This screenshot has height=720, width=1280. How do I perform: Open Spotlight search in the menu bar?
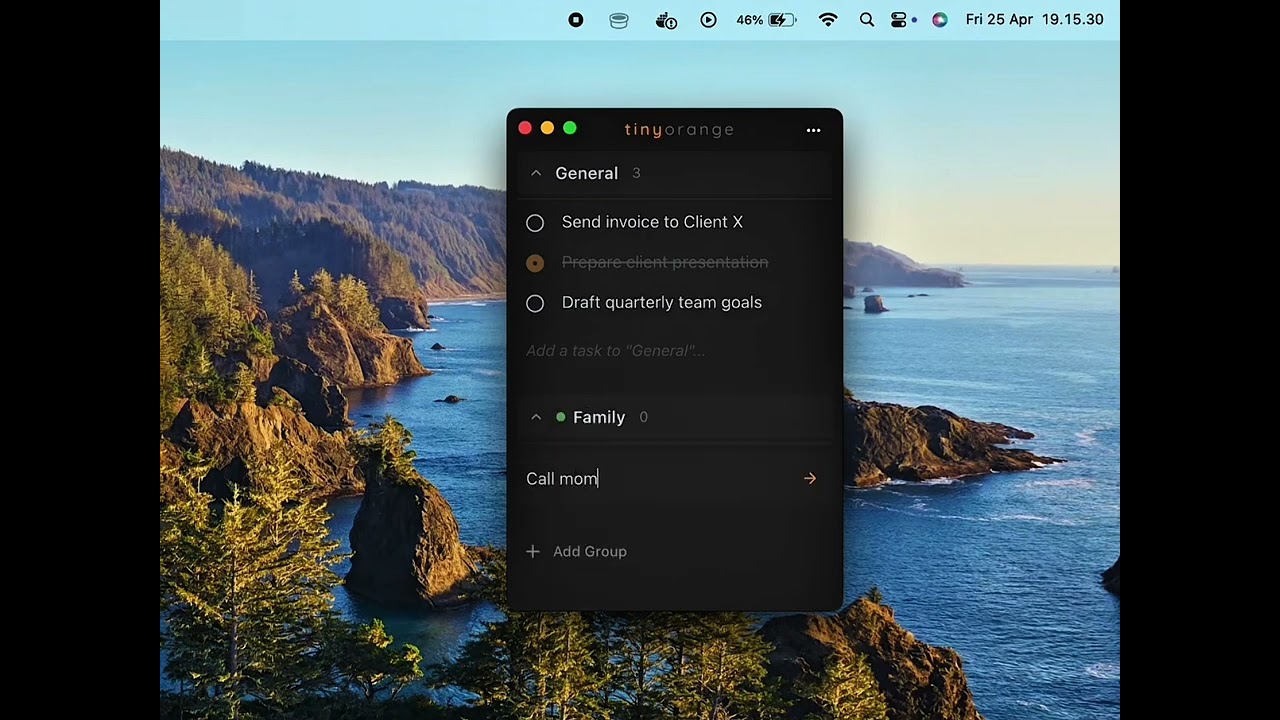[867, 20]
